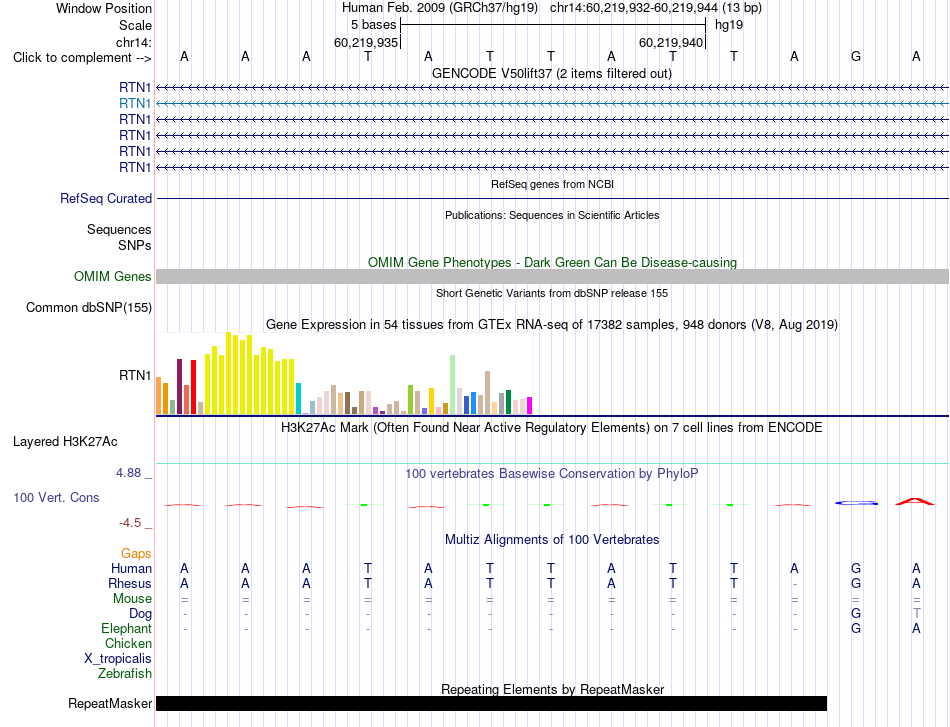Open 'Multiz Alignments of 100 Vertebrates' title
The height and width of the screenshot is (727, 950).
pyautogui.click(x=552, y=540)
